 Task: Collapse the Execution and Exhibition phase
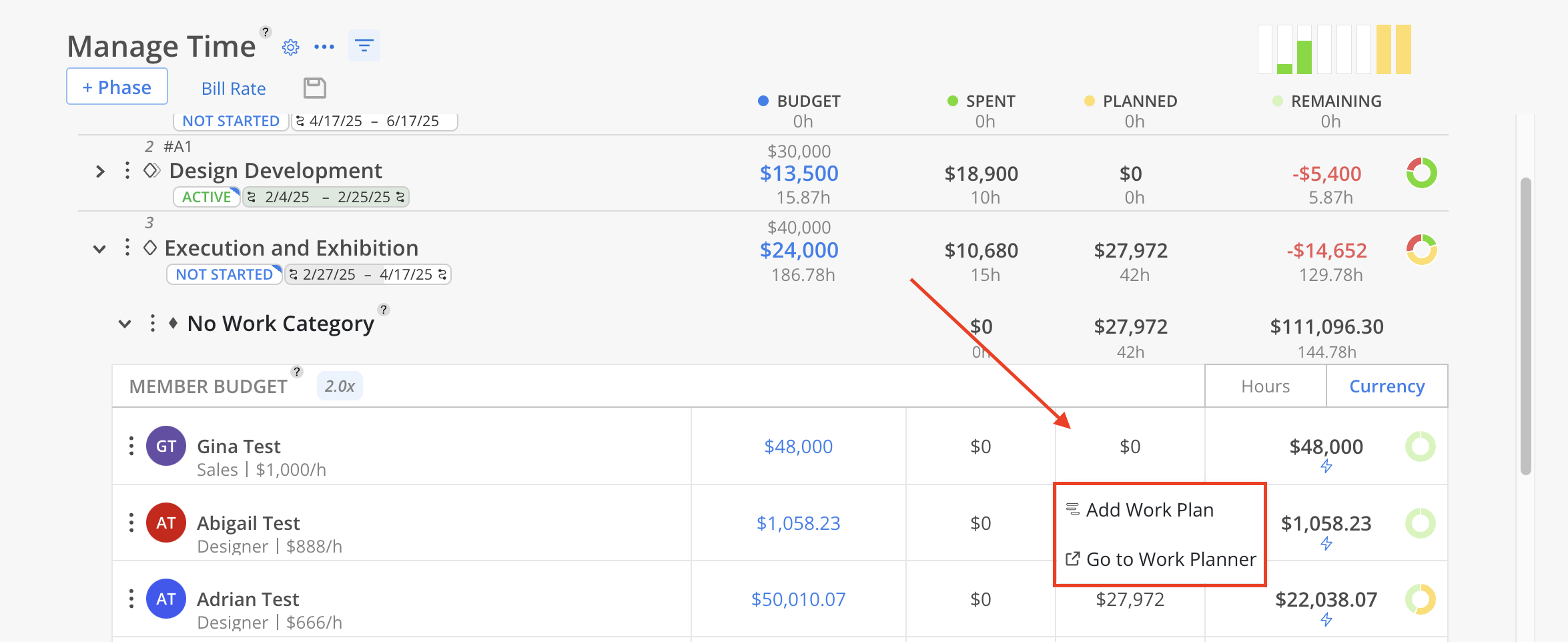(99, 249)
